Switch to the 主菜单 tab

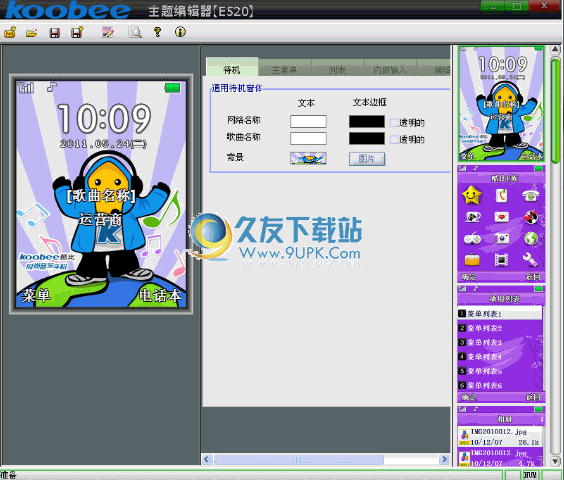pyautogui.click(x=285, y=69)
